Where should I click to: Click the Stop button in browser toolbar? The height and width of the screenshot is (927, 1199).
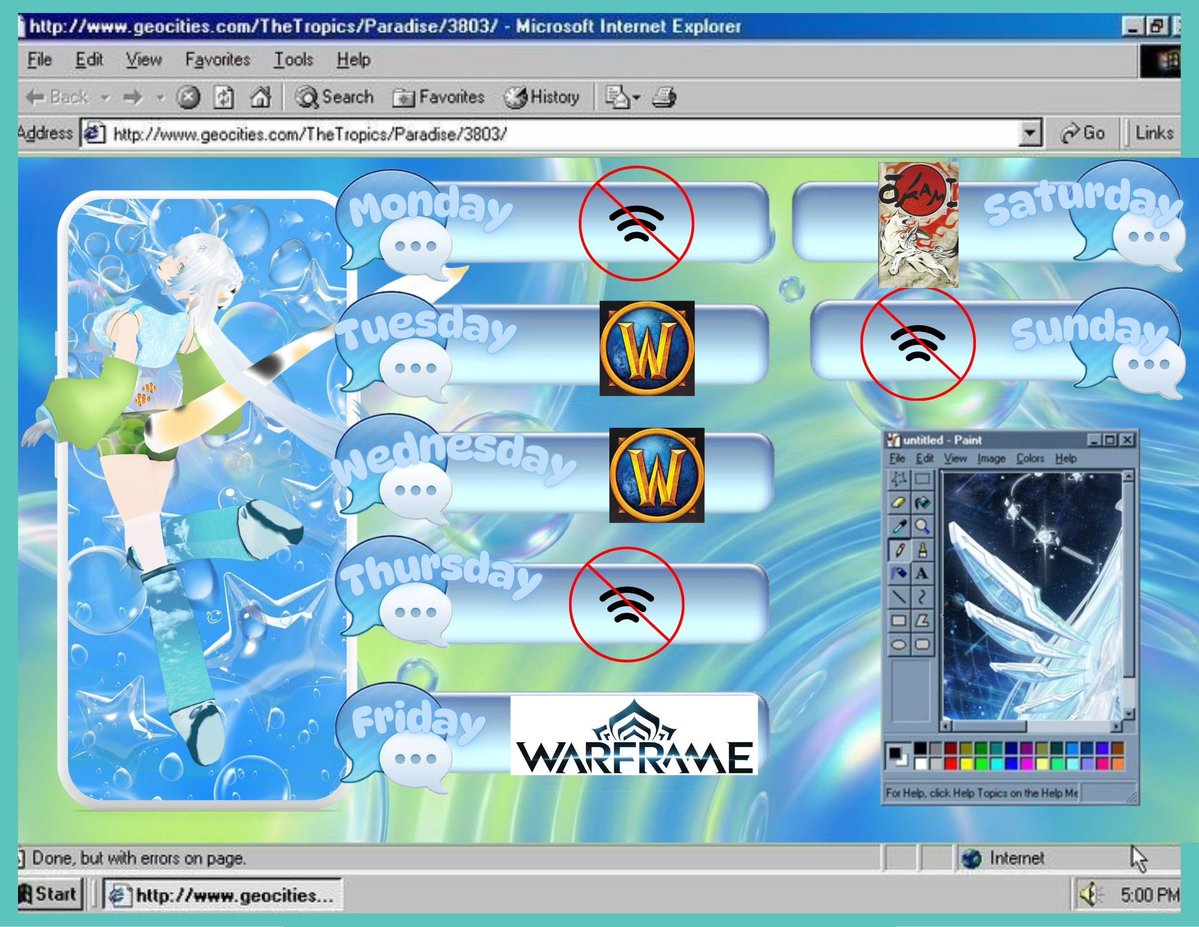(x=188, y=97)
